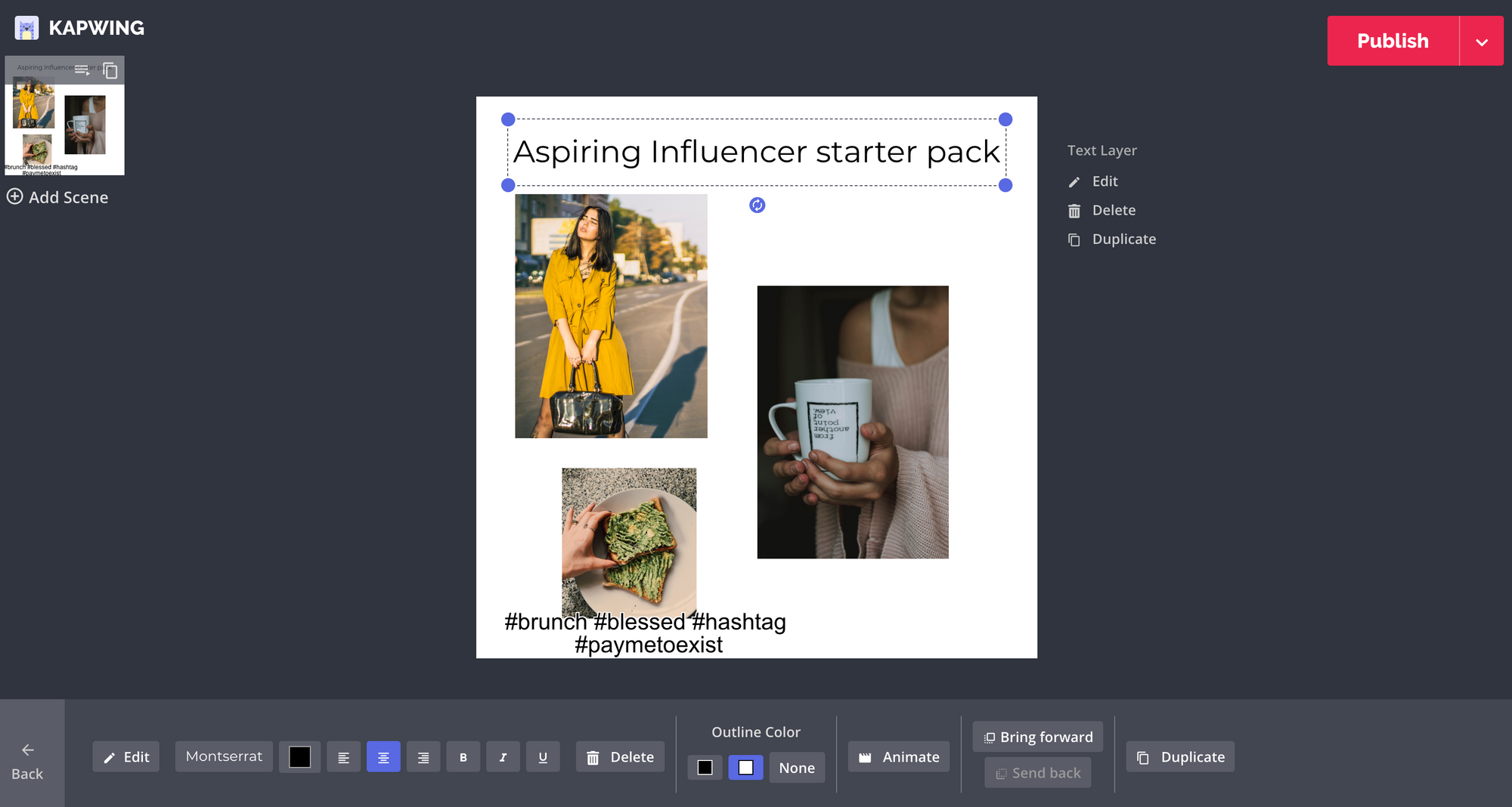Open the Montserrat font dropdown
This screenshot has width=1512, height=807.
click(224, 756)
